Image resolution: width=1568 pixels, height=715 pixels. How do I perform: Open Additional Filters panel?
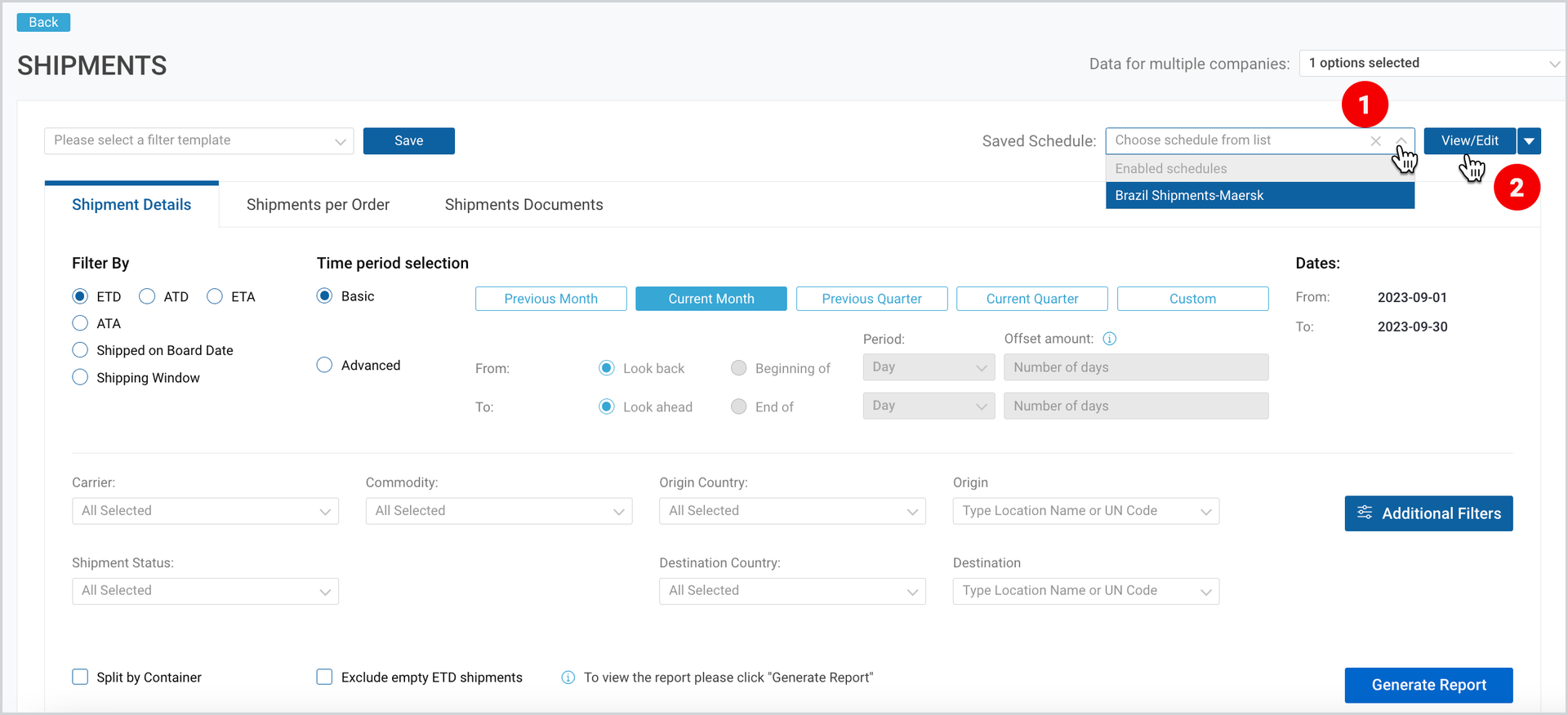(1429, 513)
